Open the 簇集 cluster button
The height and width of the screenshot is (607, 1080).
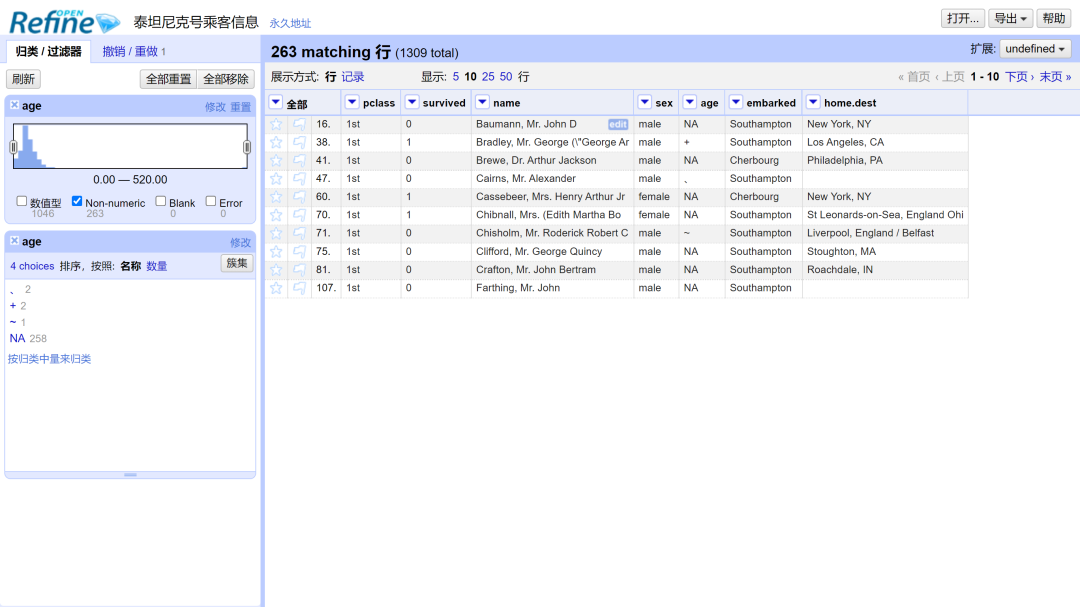tap(236, 263)
